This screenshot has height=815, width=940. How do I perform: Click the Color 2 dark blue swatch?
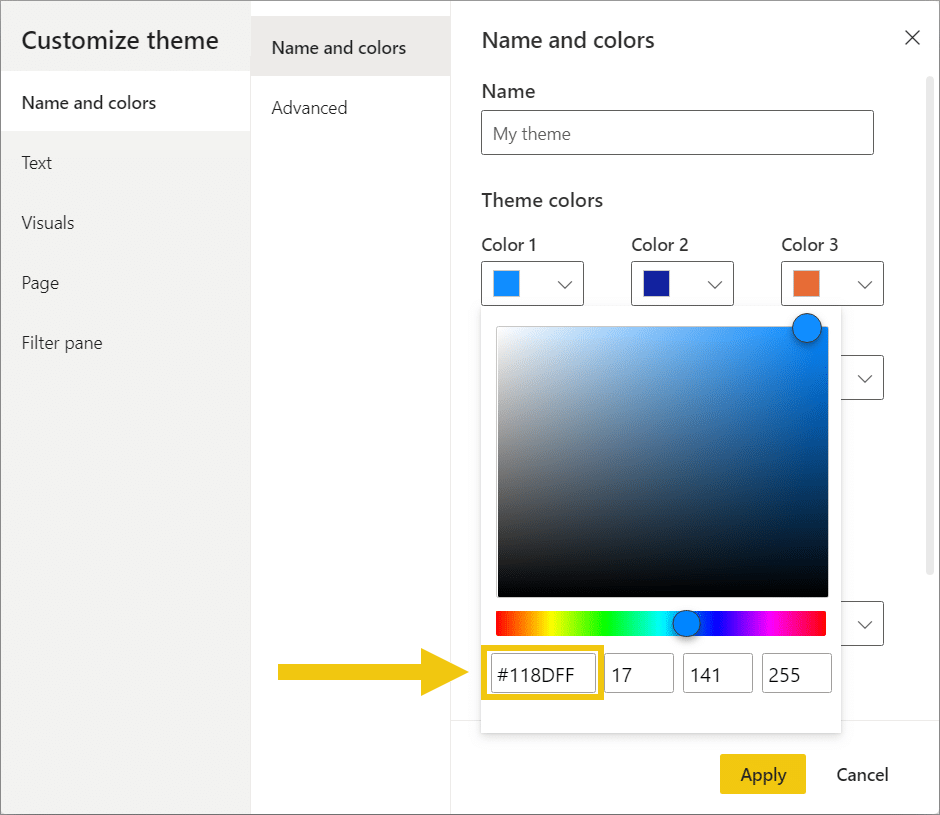pos(656,284)
